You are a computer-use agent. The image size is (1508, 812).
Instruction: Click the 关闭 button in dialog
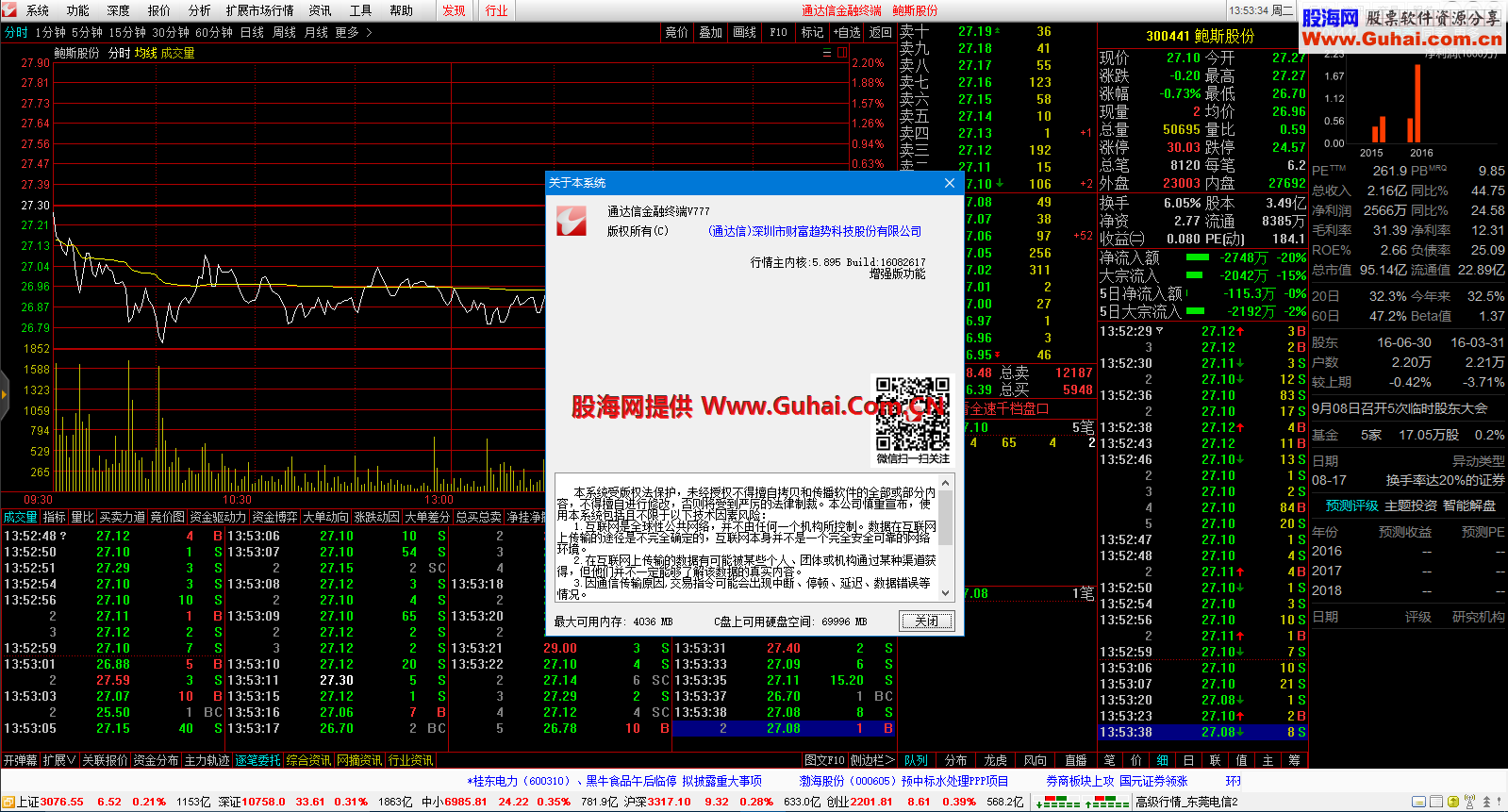click(927, 621)
